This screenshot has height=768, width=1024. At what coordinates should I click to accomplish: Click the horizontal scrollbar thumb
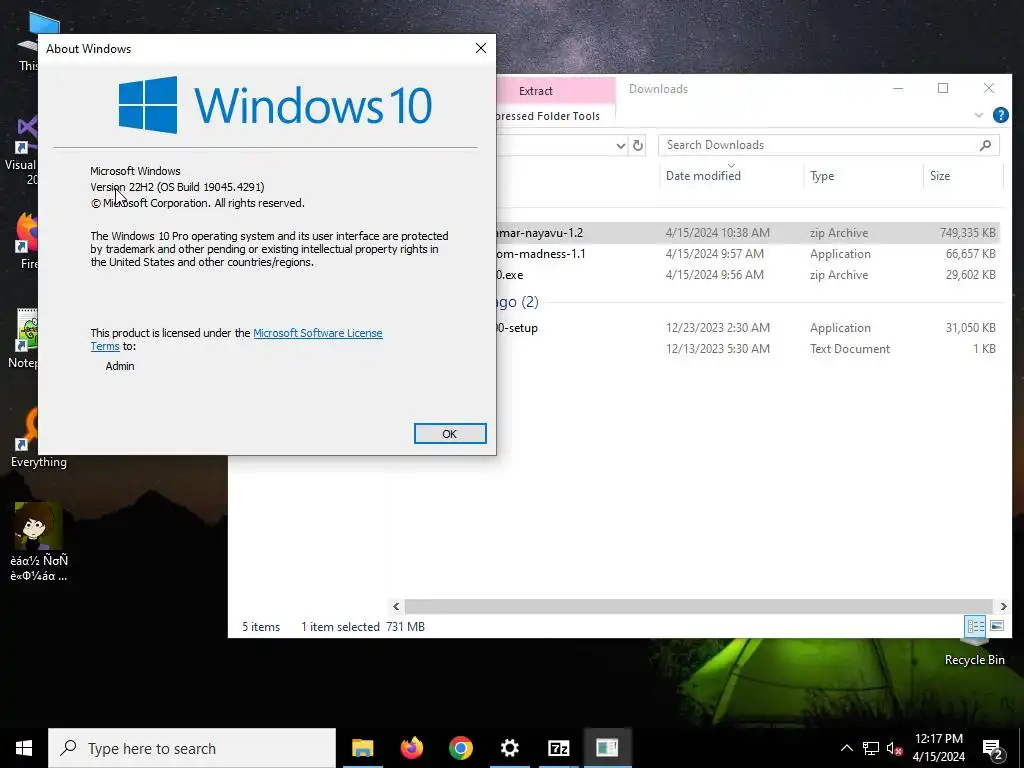tap(698, 607)
